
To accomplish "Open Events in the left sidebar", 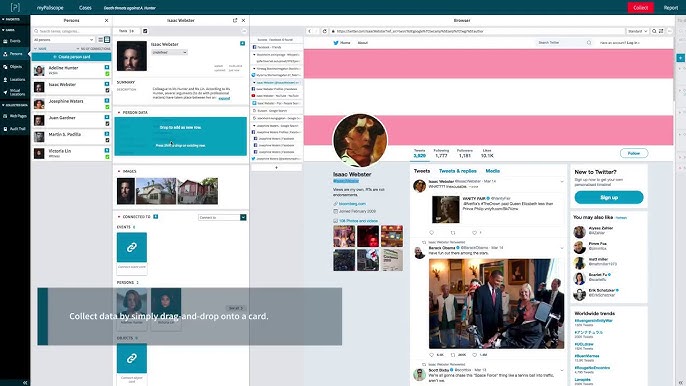I will (15, 41).
